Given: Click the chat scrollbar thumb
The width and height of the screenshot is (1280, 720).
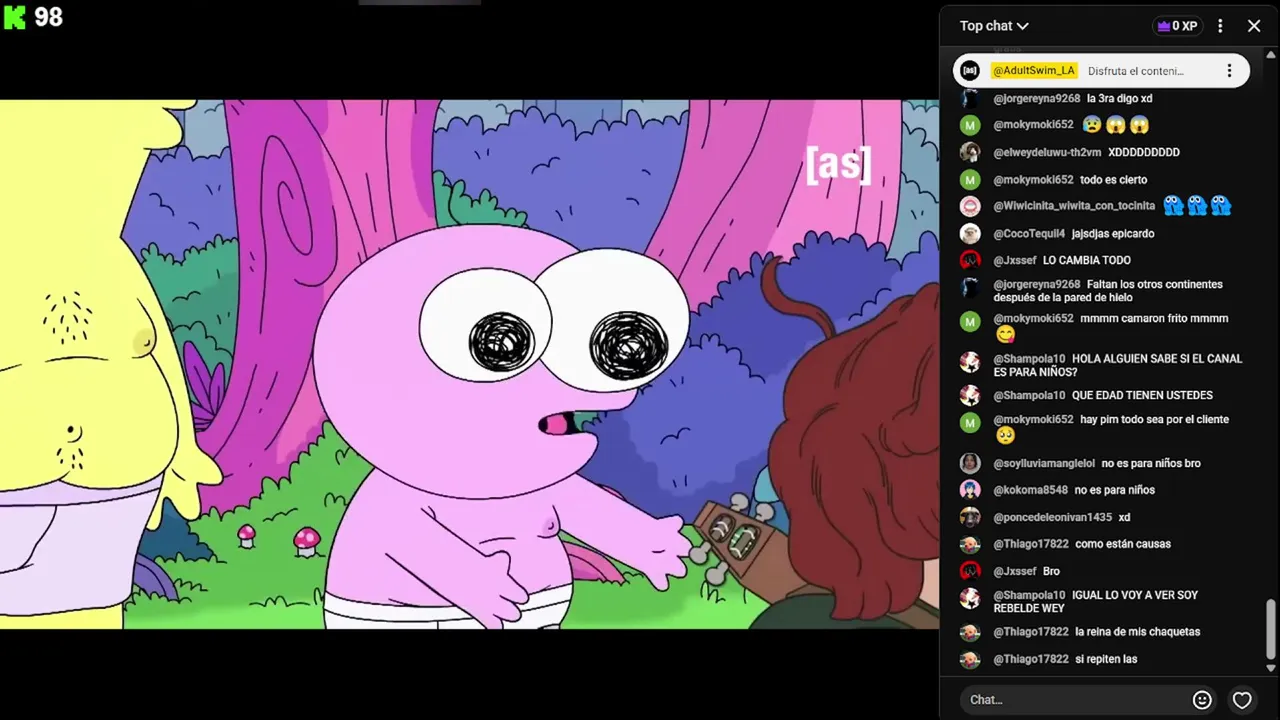Looking at the screenshot, I should (1271, 630).
